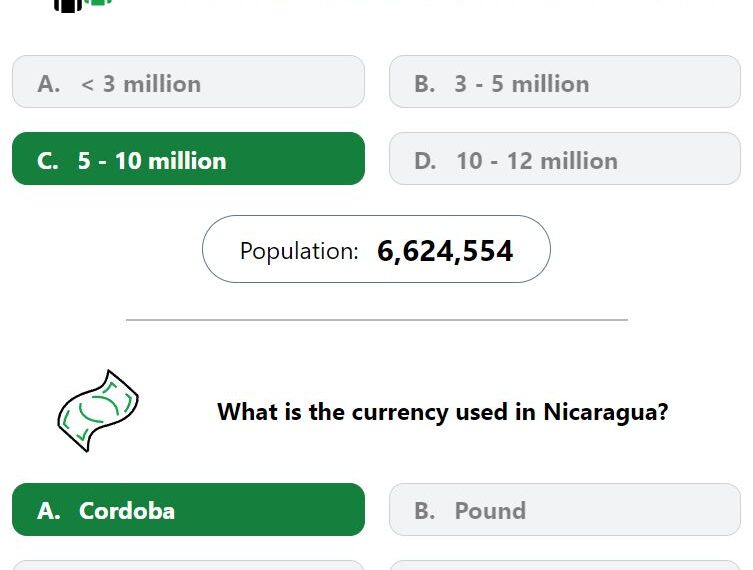Click the "B." letter on the Pound option

[x=425, y=511]
